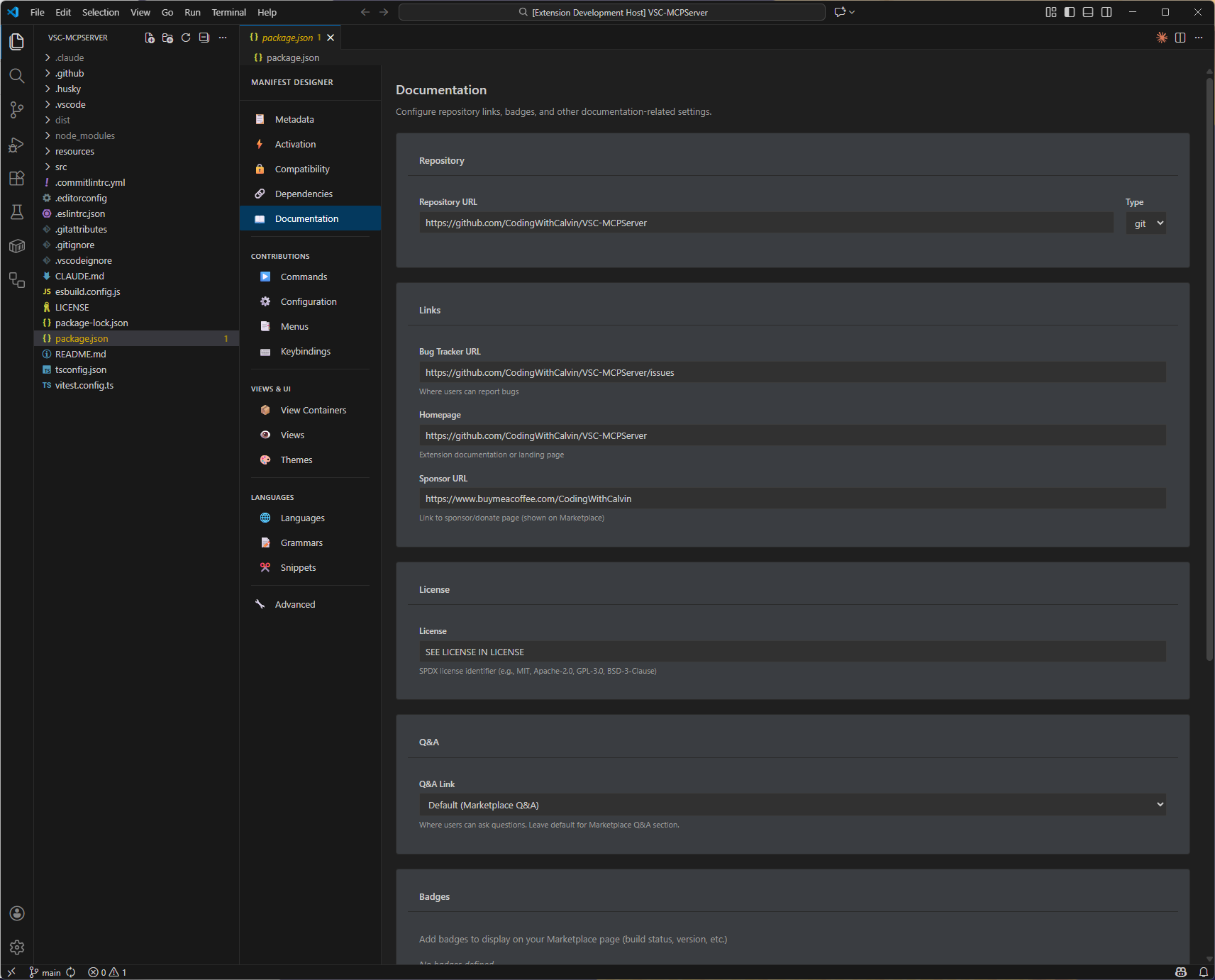This screenshot has height=980, width=1215.
Task: Split the editor to the right
Action: (1180, 38)
